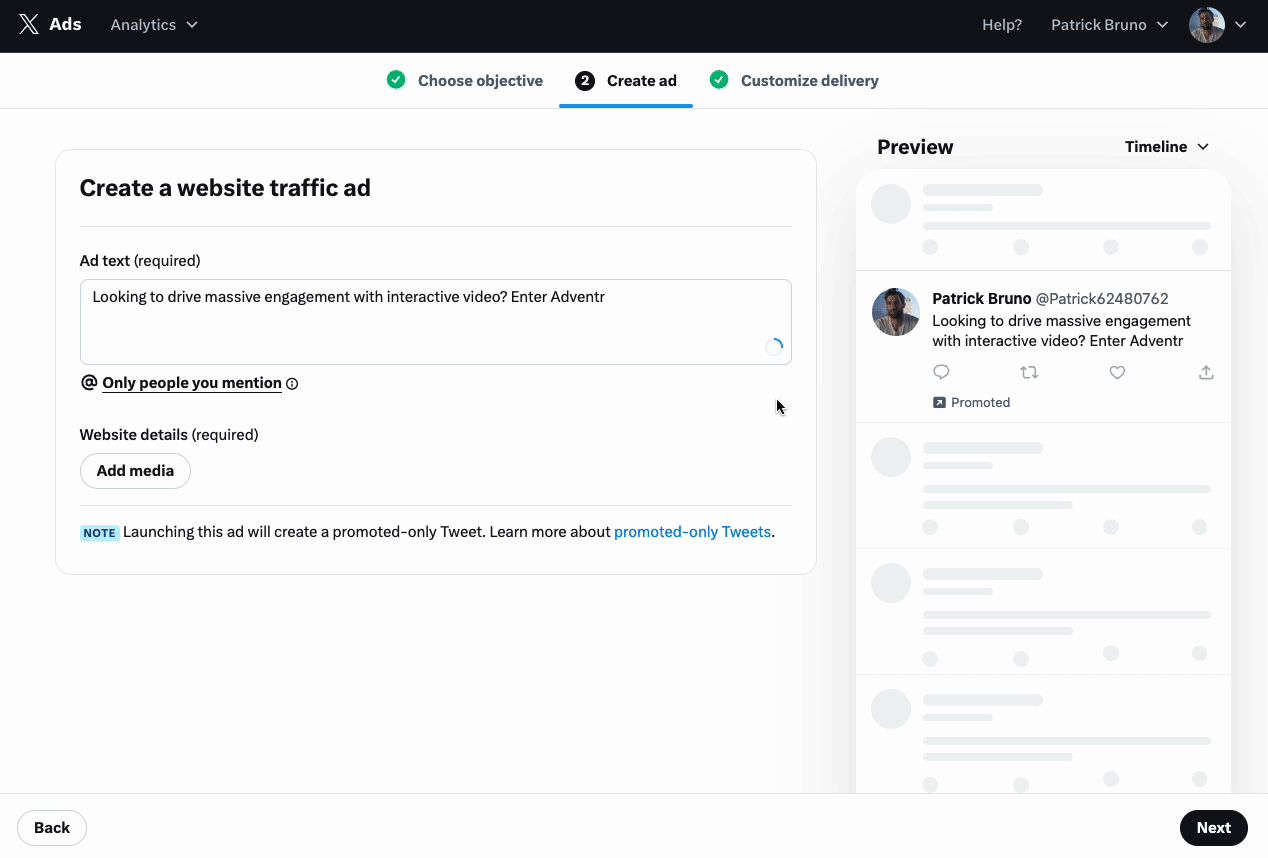Click the Ads label in header

click(x=65, y=24)
